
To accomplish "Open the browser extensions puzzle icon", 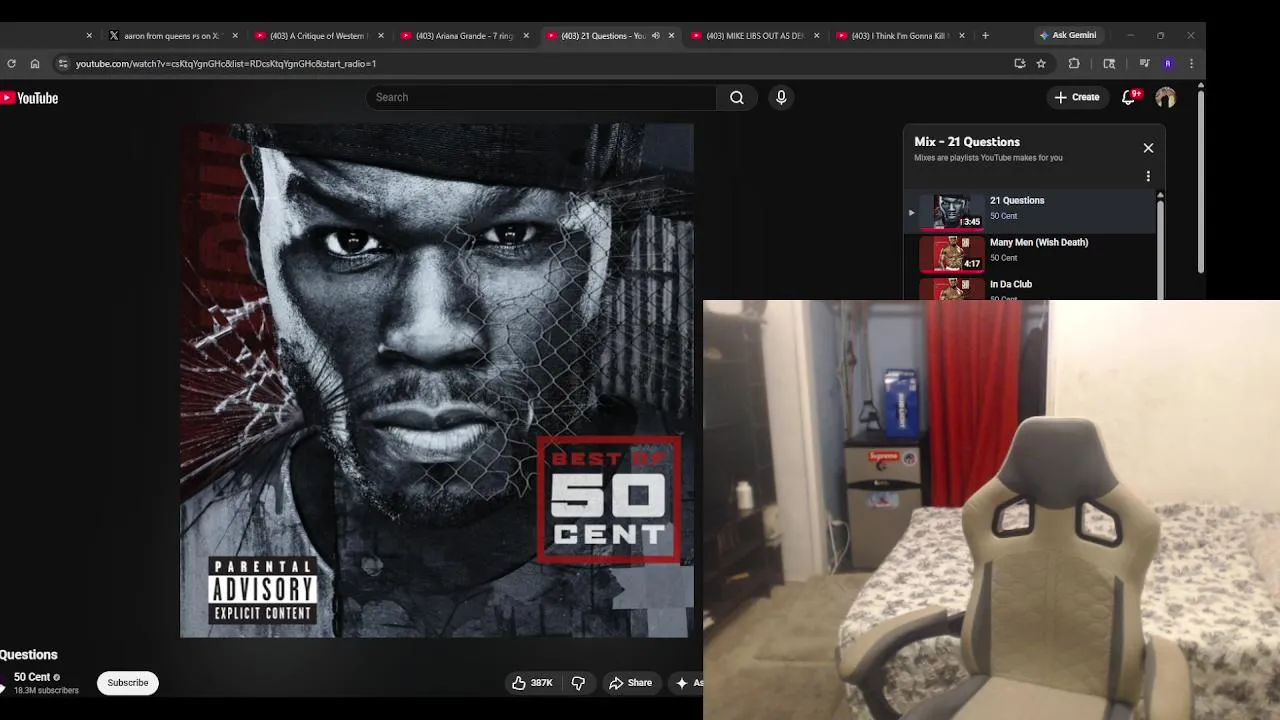I will tap(1074, 63).
